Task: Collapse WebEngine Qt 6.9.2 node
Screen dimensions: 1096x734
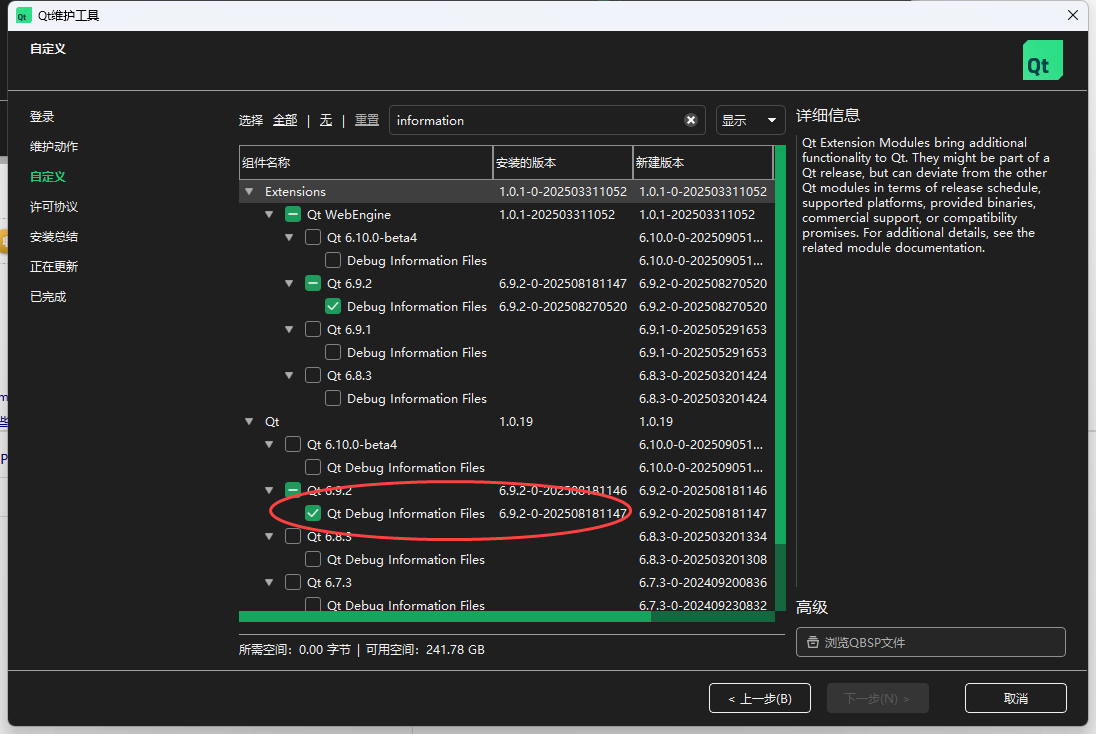Action: (289, 284)
